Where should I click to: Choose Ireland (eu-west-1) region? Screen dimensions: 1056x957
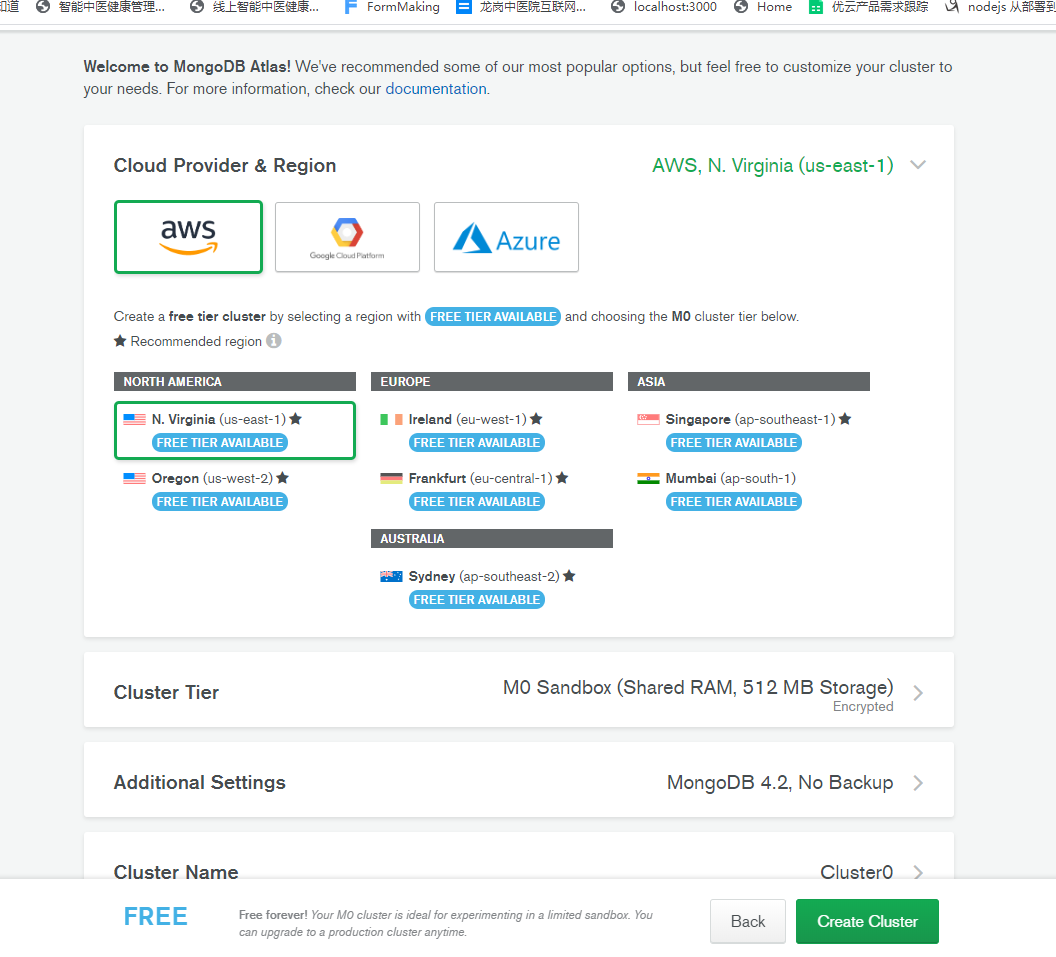coord(492,430)
